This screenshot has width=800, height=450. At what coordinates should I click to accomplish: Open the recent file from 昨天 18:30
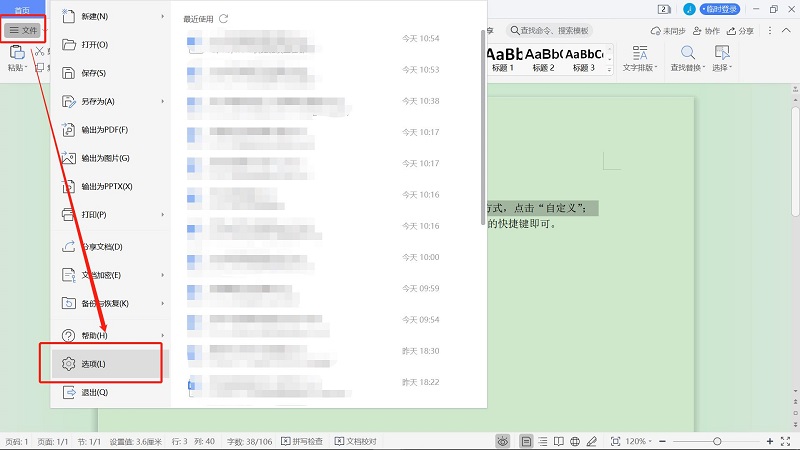tap(314, 354)
